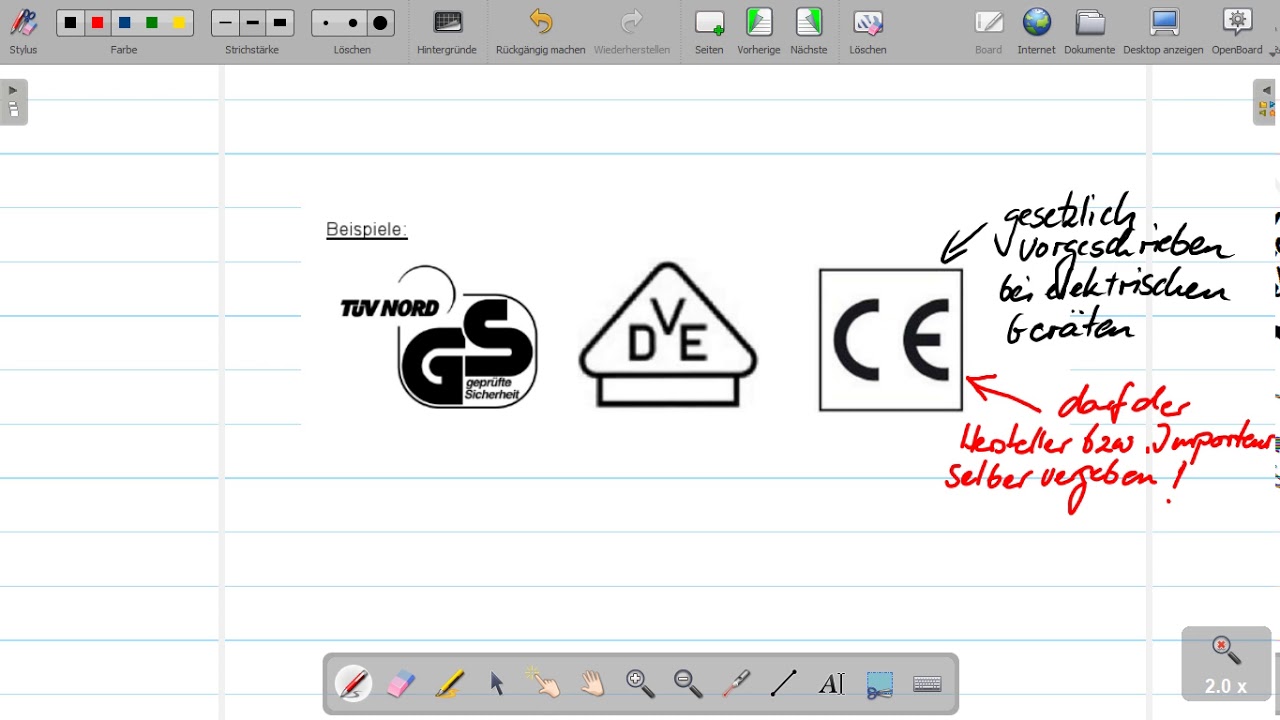Select the medium eraser size dot
The image size is (1280, 720).
353,23
